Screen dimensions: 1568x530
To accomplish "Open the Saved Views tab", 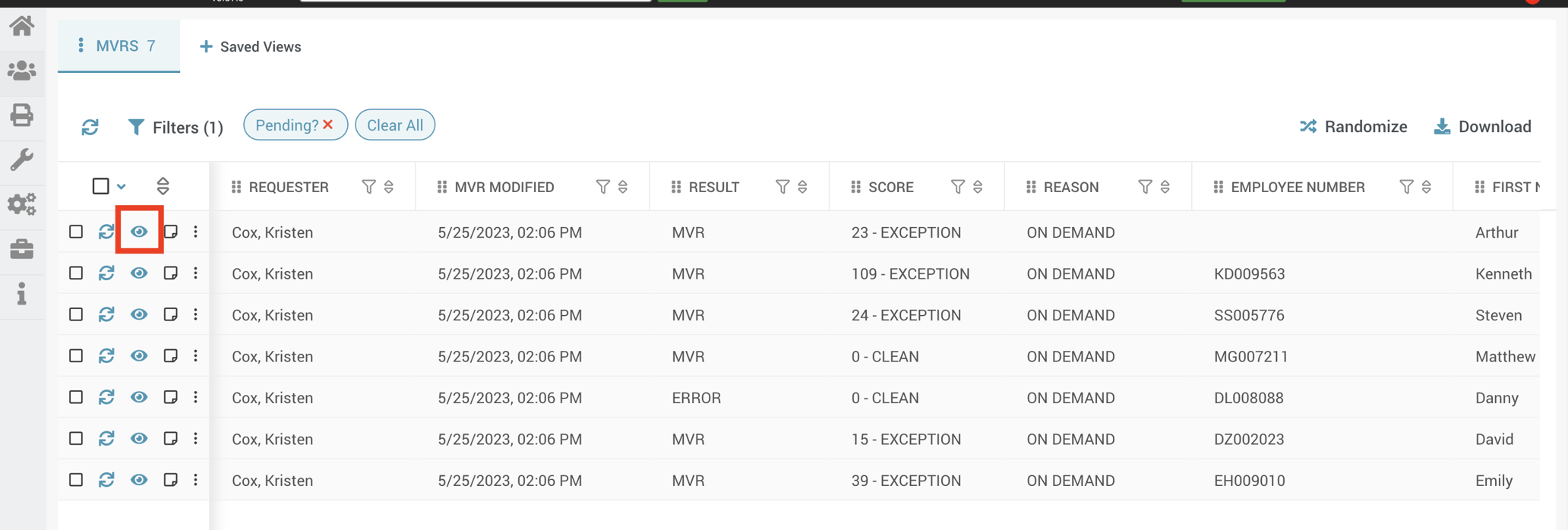I will (250, 47).
